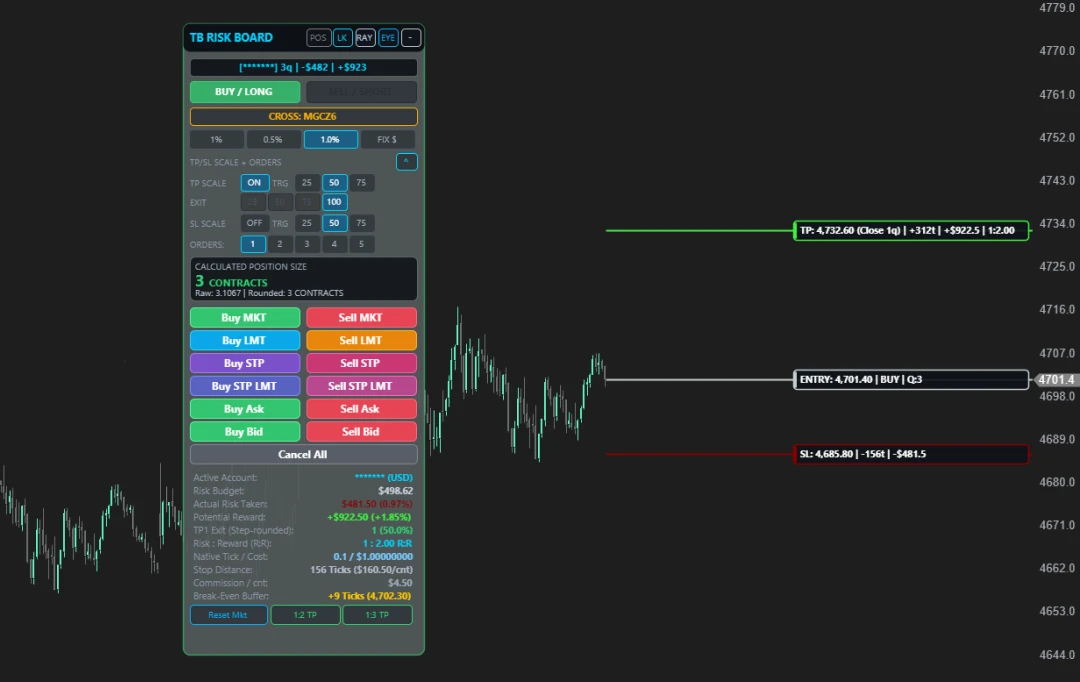Click the Stop Distance 156 Ticks value

(x=362, y=570)
